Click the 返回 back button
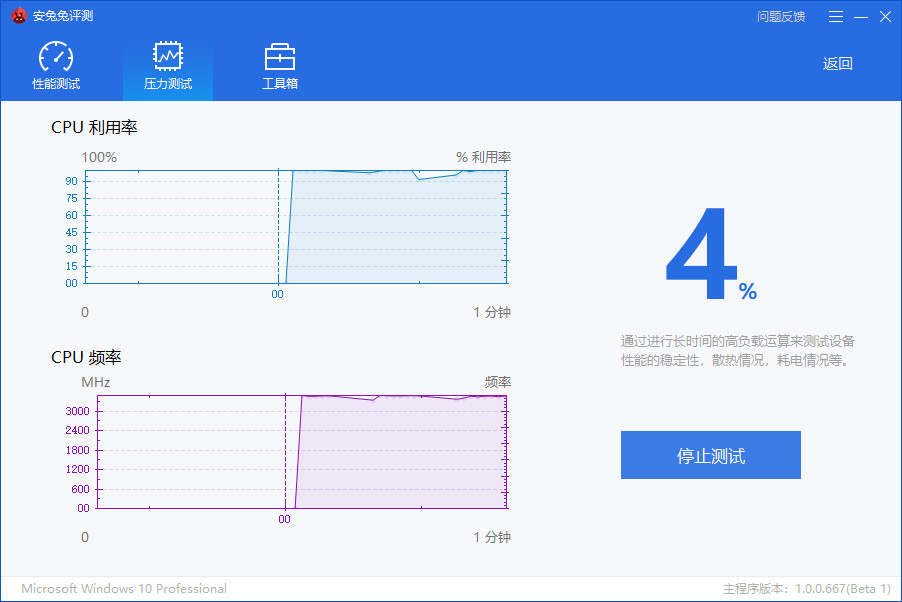902x602 pixels. (838, 63)
